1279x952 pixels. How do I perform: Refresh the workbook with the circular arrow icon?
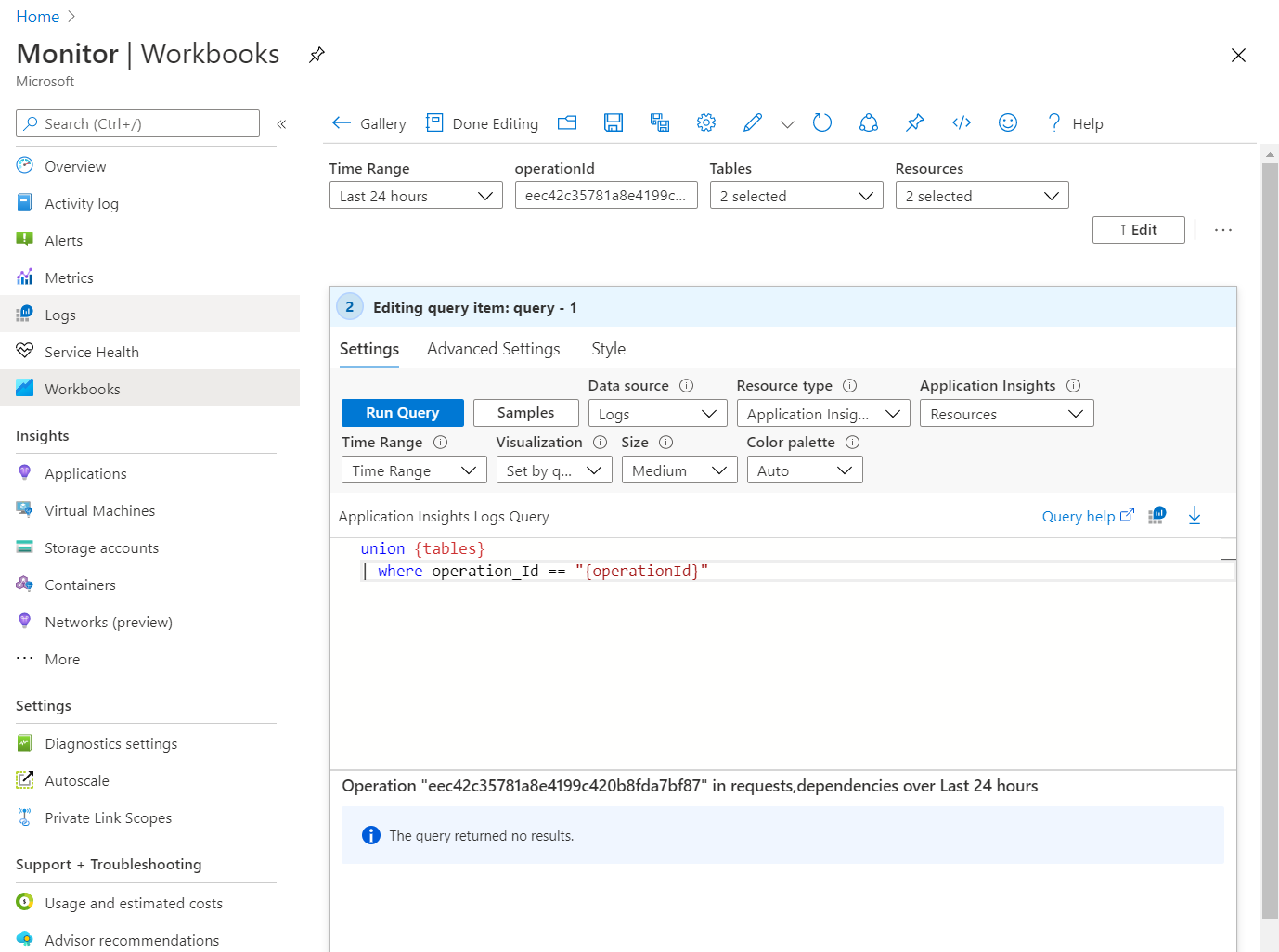822,122
